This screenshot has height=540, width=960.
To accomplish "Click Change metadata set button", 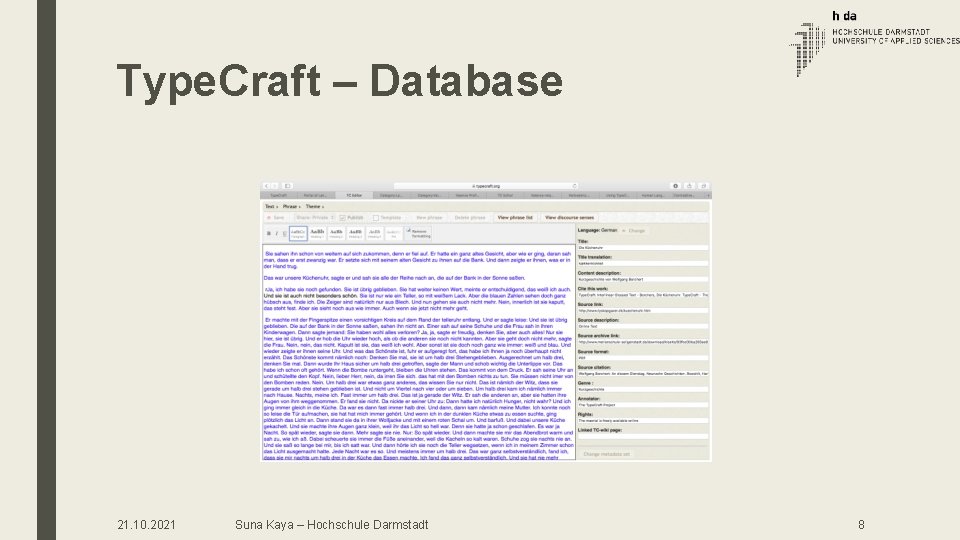I will click(x=606, y=454).
